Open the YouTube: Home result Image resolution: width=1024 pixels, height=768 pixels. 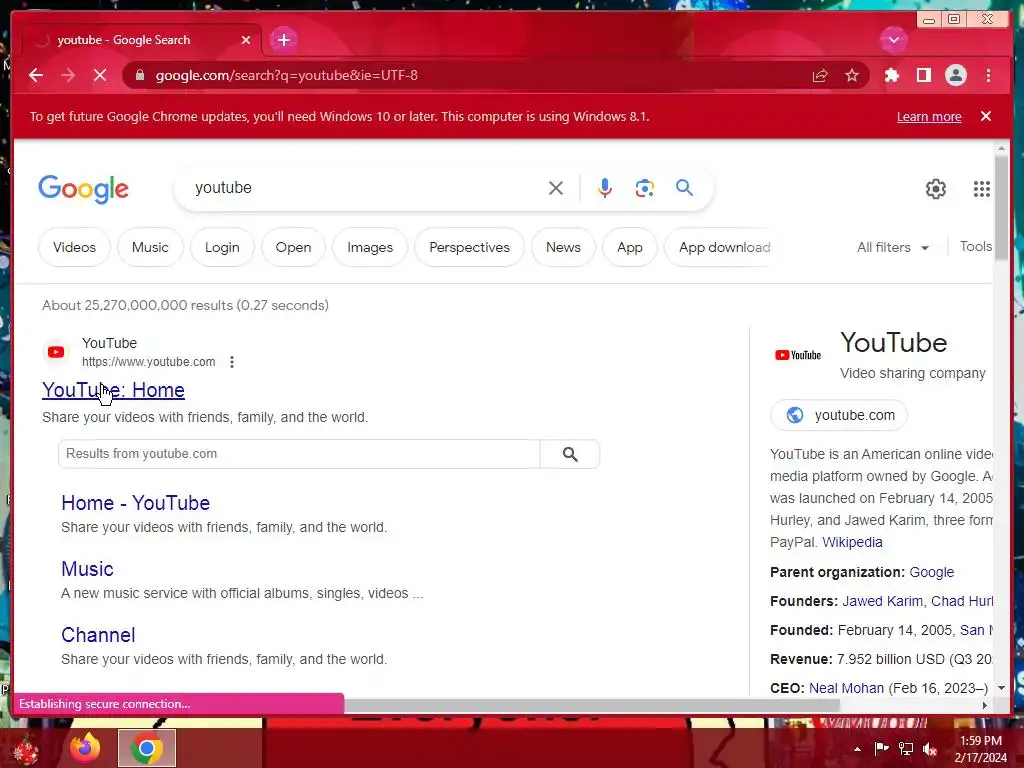pos(114,390)
